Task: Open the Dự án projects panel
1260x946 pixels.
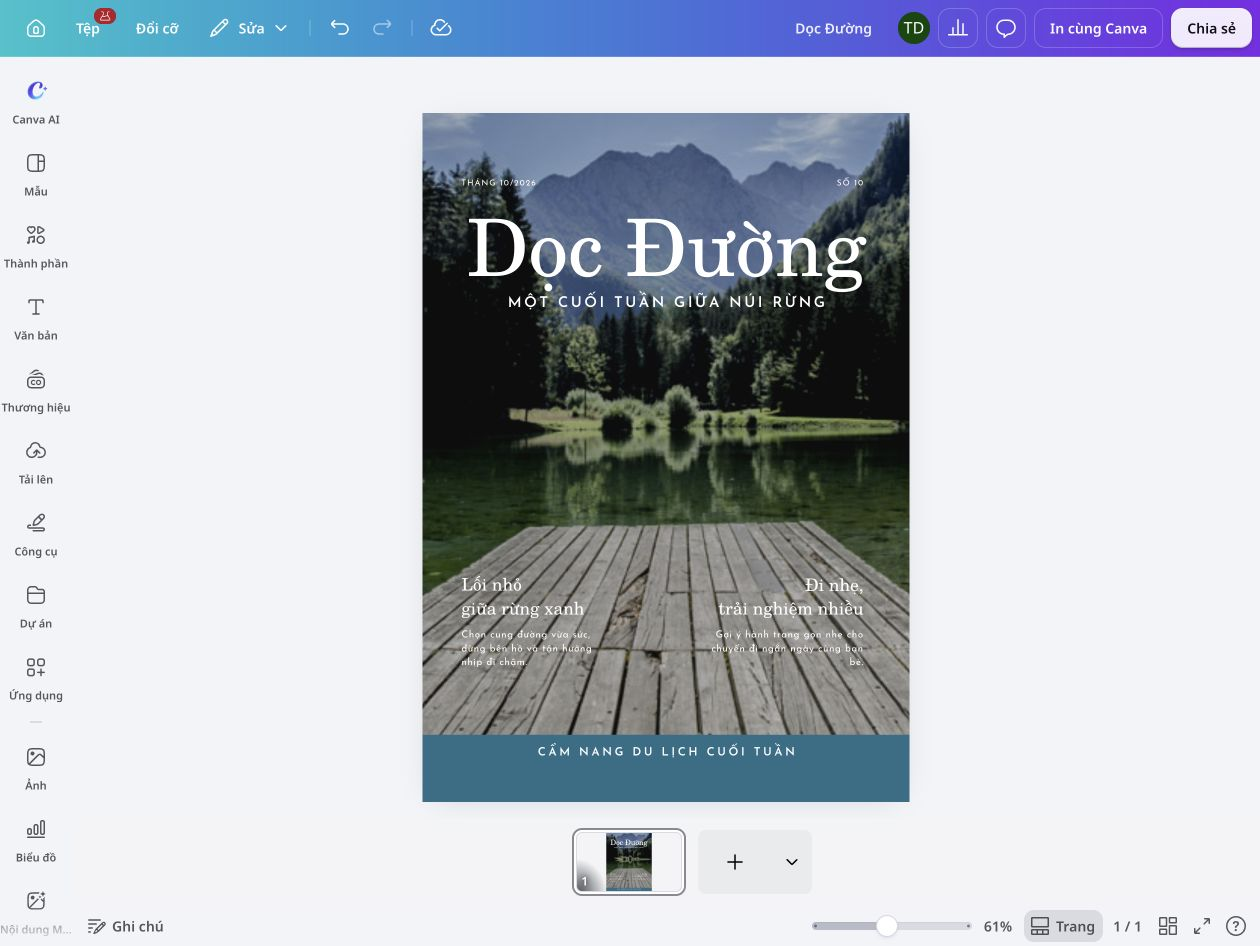Action: pos(36,607)
